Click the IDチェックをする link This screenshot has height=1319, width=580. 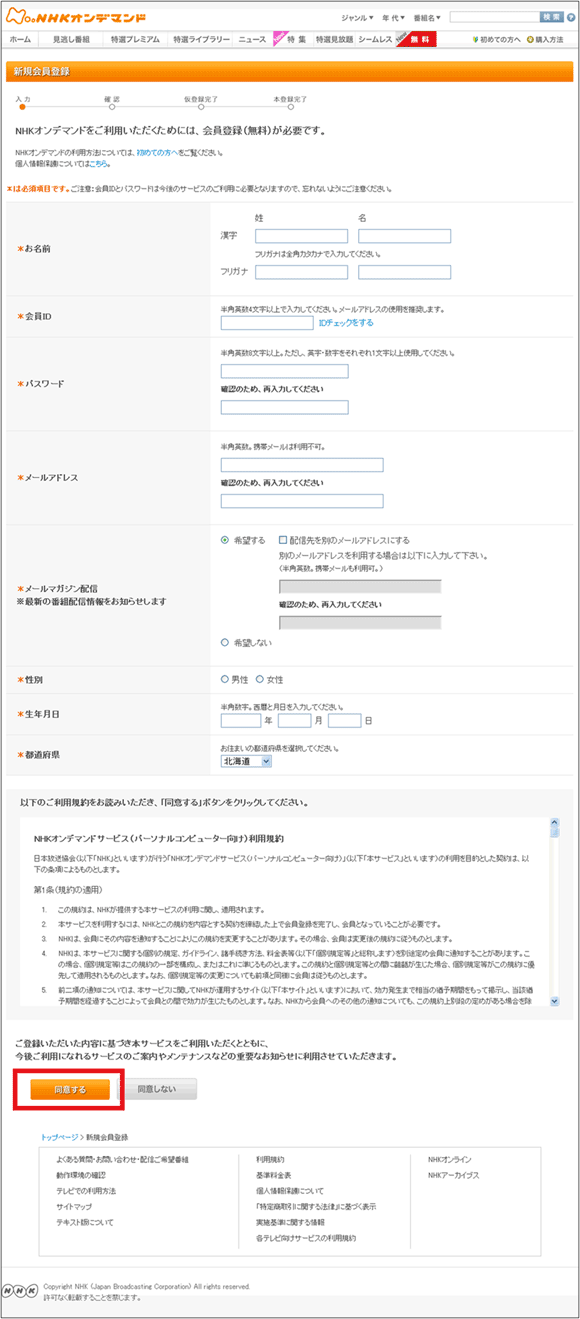[346, 323]
